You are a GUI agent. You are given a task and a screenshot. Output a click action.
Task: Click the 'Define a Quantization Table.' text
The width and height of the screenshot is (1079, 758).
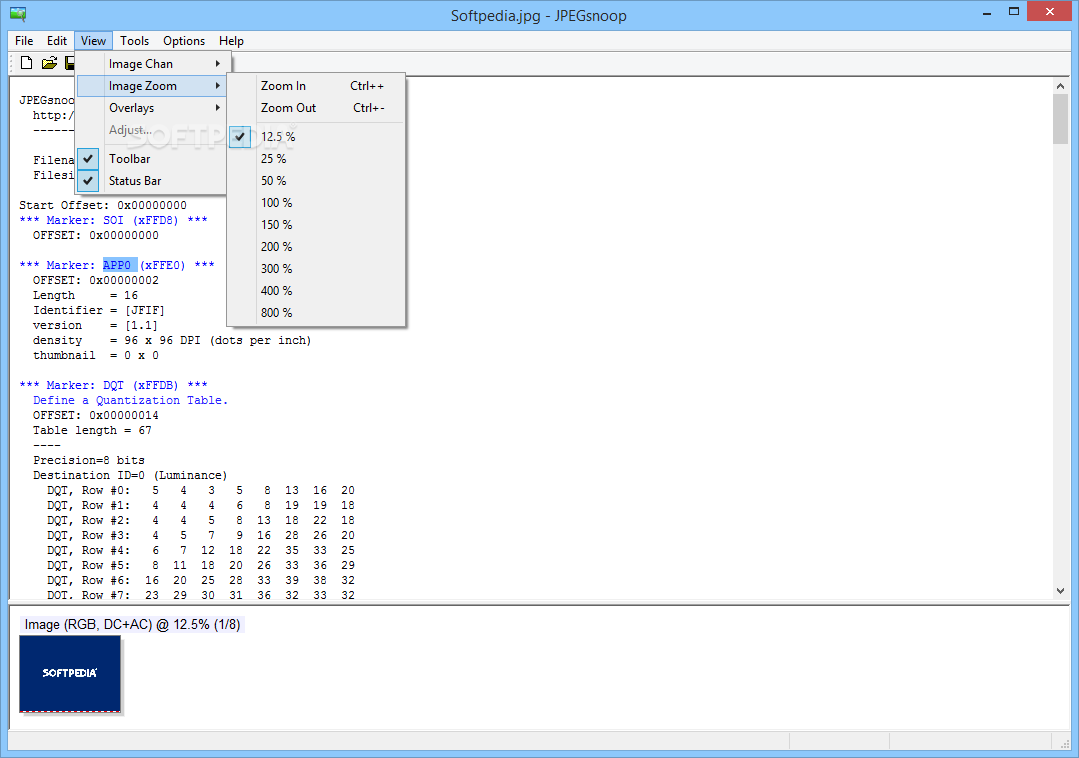[x=130, y=400]
